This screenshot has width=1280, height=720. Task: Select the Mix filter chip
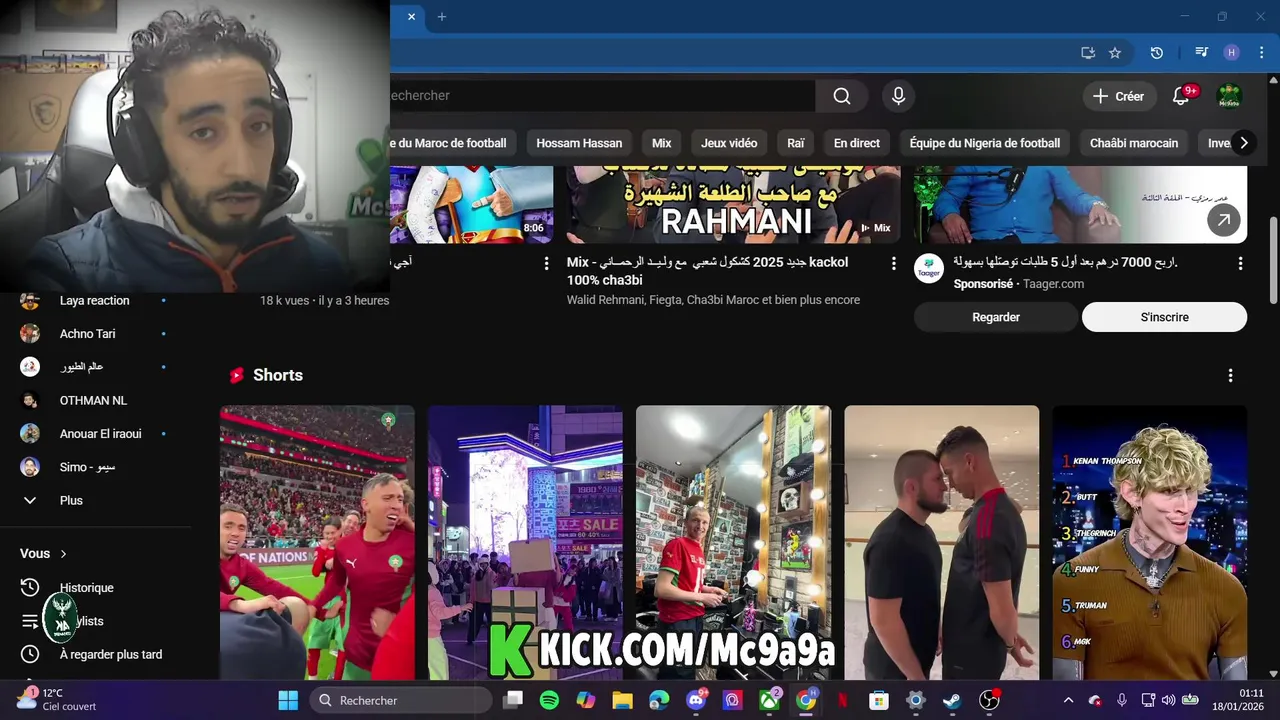(x=662, y=143)
